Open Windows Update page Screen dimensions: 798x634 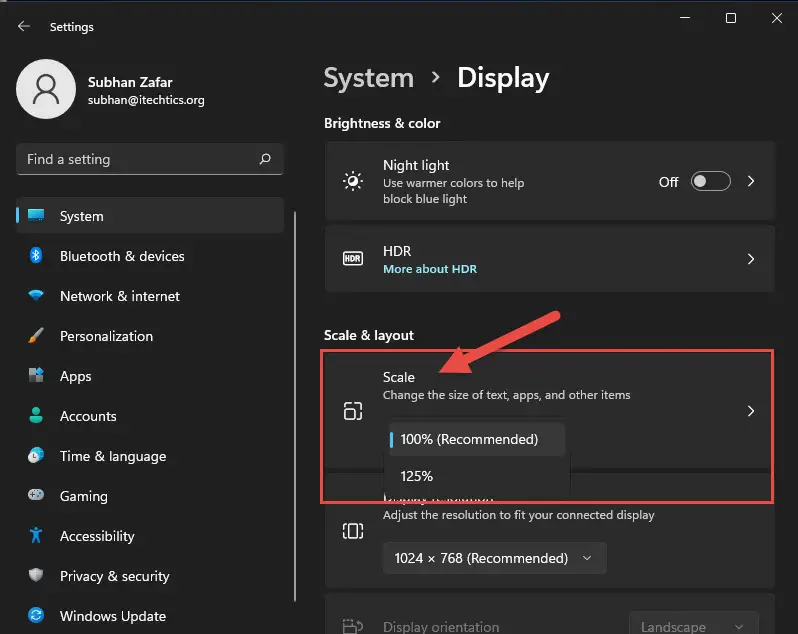[150, 616]
